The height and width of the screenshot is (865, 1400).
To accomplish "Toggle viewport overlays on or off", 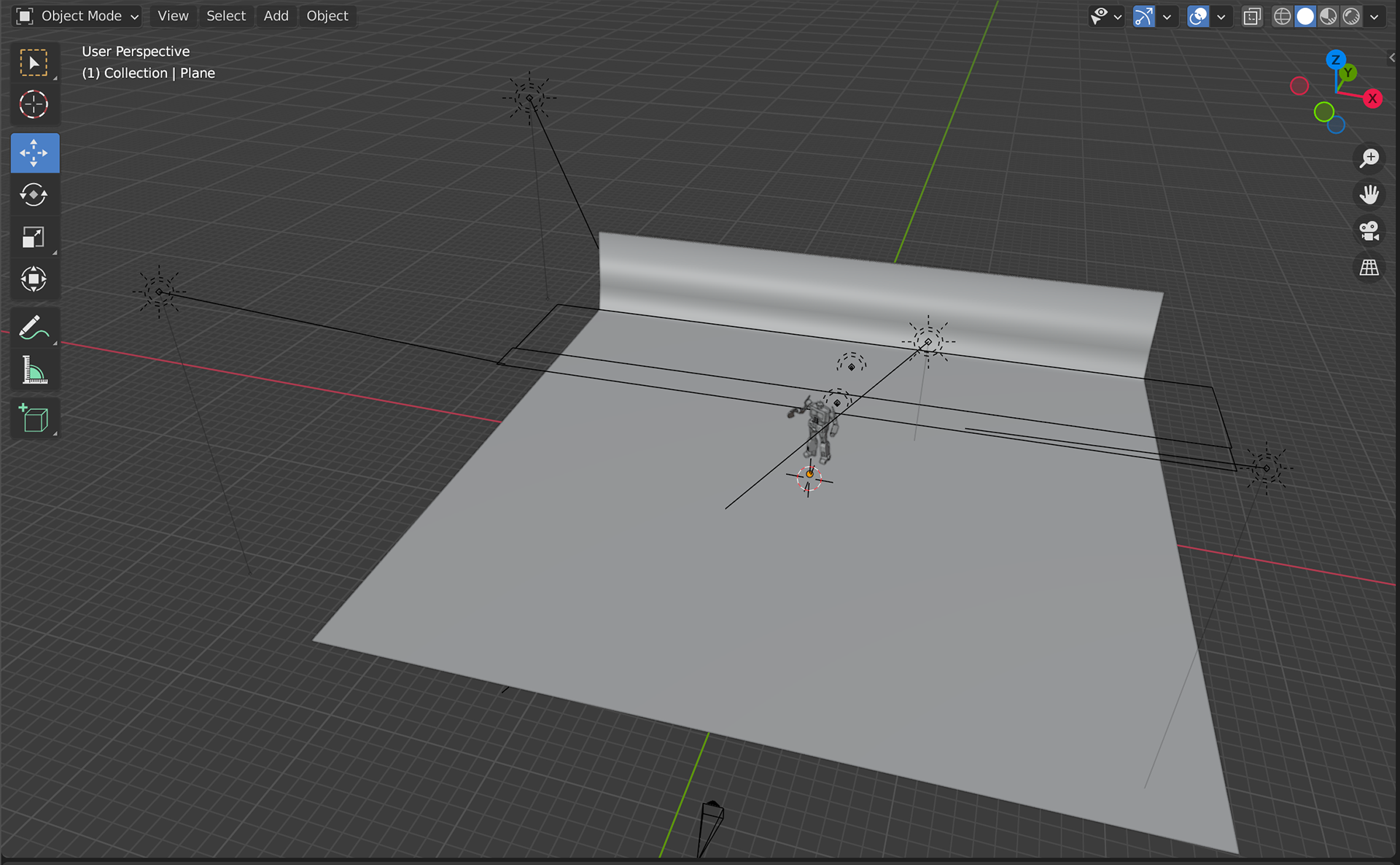I will pyautogui.click(x=1197, y=16).
